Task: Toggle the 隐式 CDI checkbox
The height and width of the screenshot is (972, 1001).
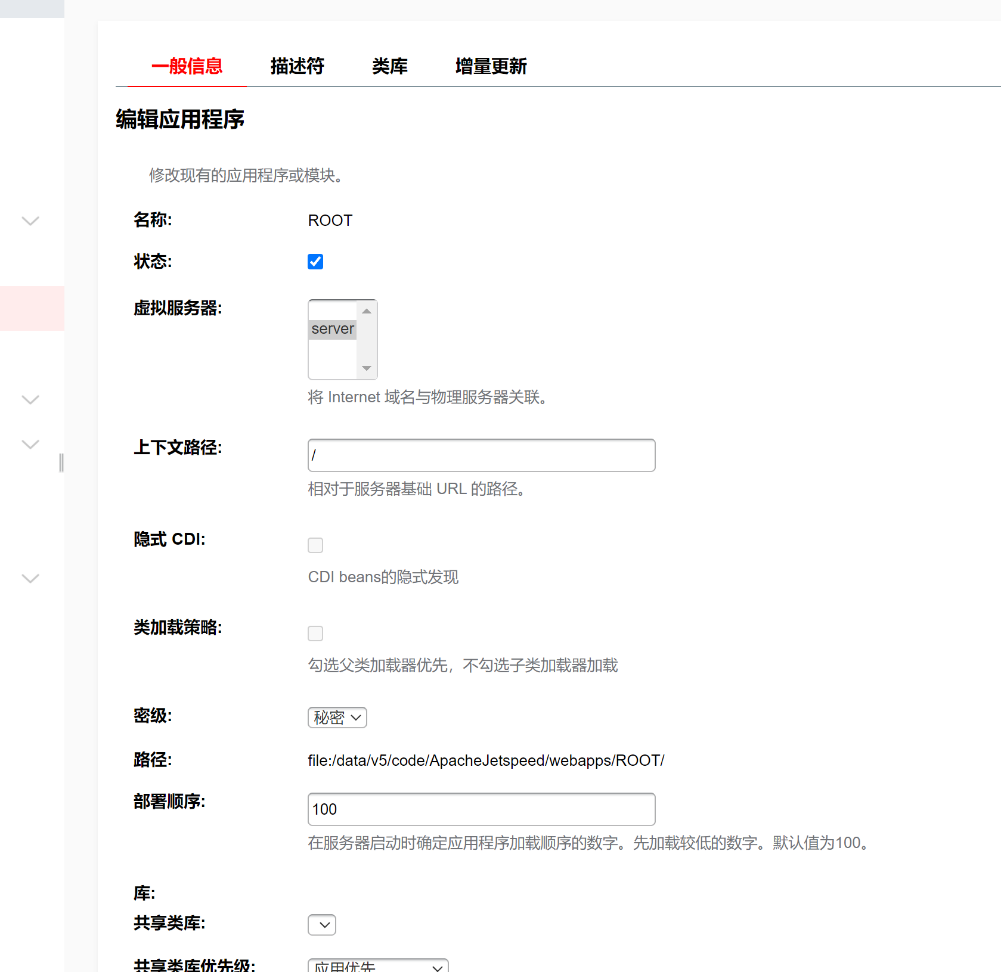Action: click(x=315, y=545)
